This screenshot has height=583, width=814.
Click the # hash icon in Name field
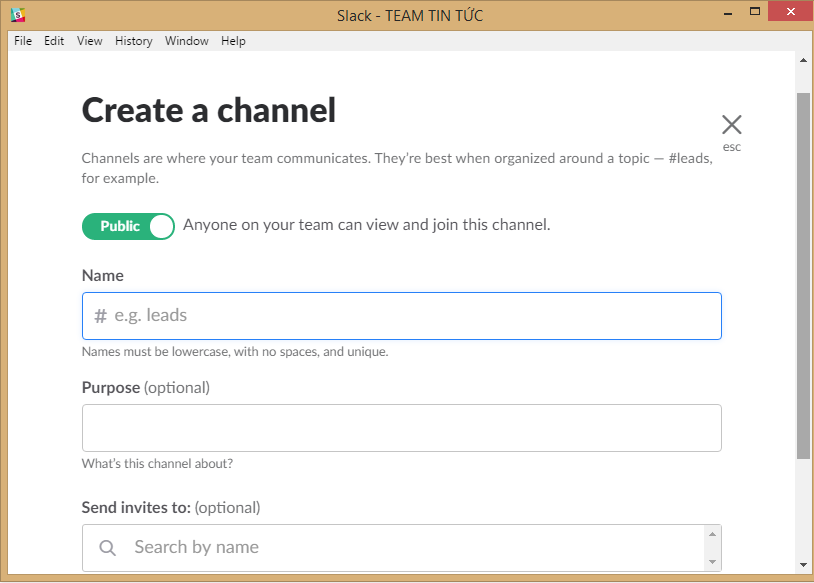point(97,315)
